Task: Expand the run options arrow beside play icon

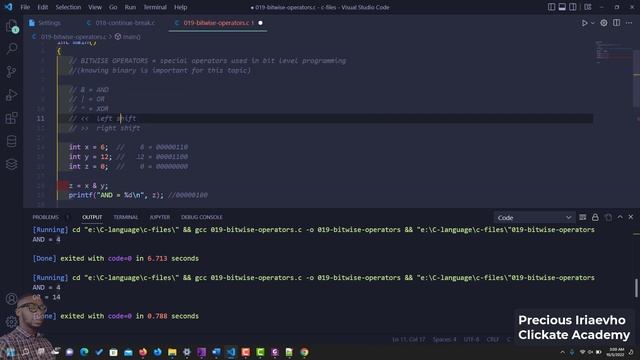Action: pos(593,23)
